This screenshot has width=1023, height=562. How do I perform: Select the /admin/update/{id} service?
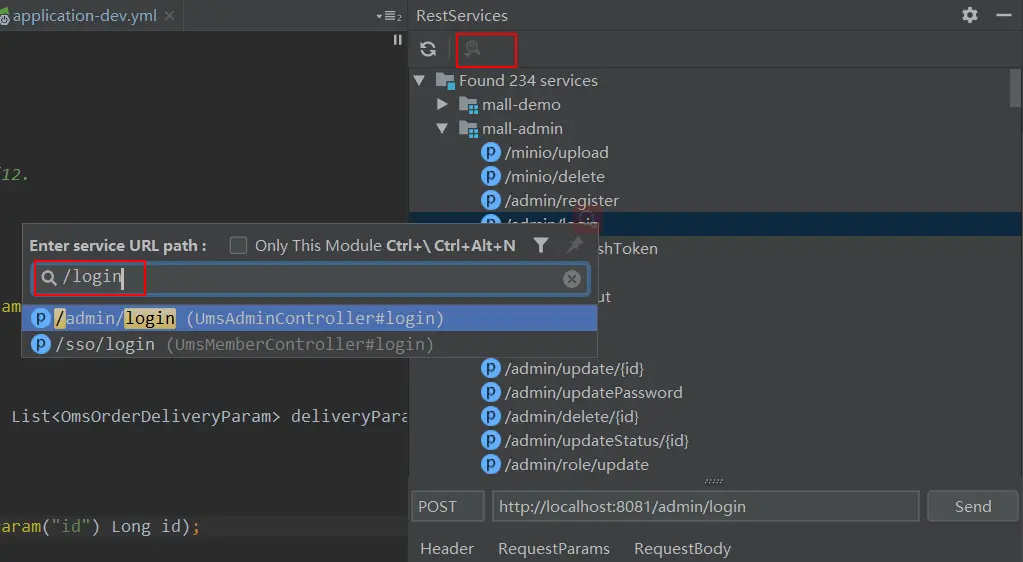click(574, 369)
